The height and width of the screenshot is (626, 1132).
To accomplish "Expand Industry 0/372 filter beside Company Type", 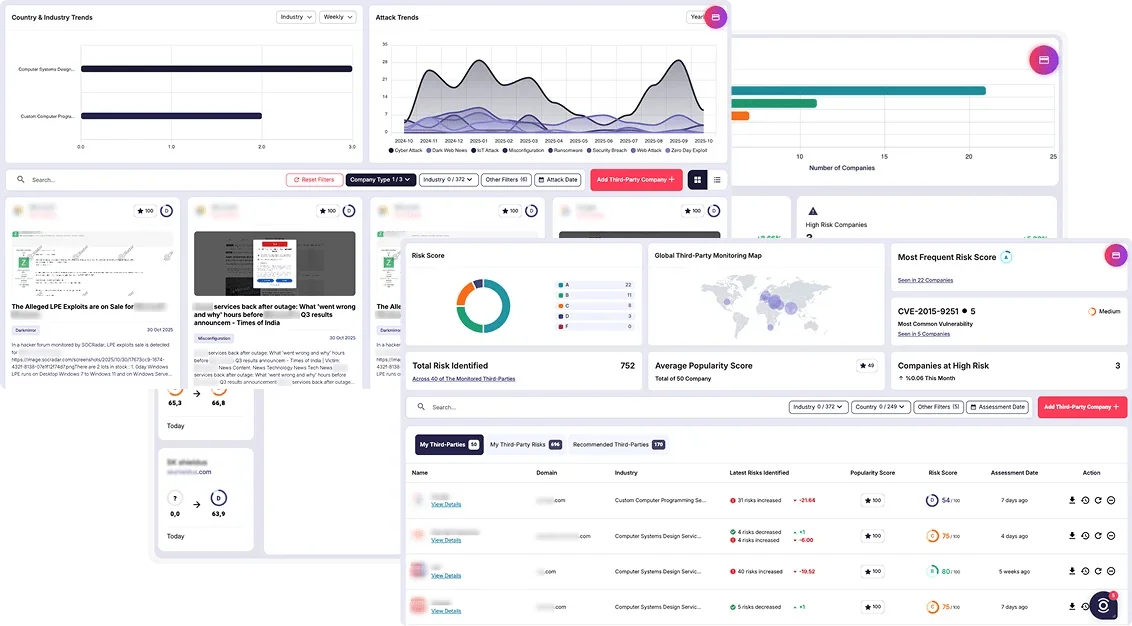I will [448, 180].
